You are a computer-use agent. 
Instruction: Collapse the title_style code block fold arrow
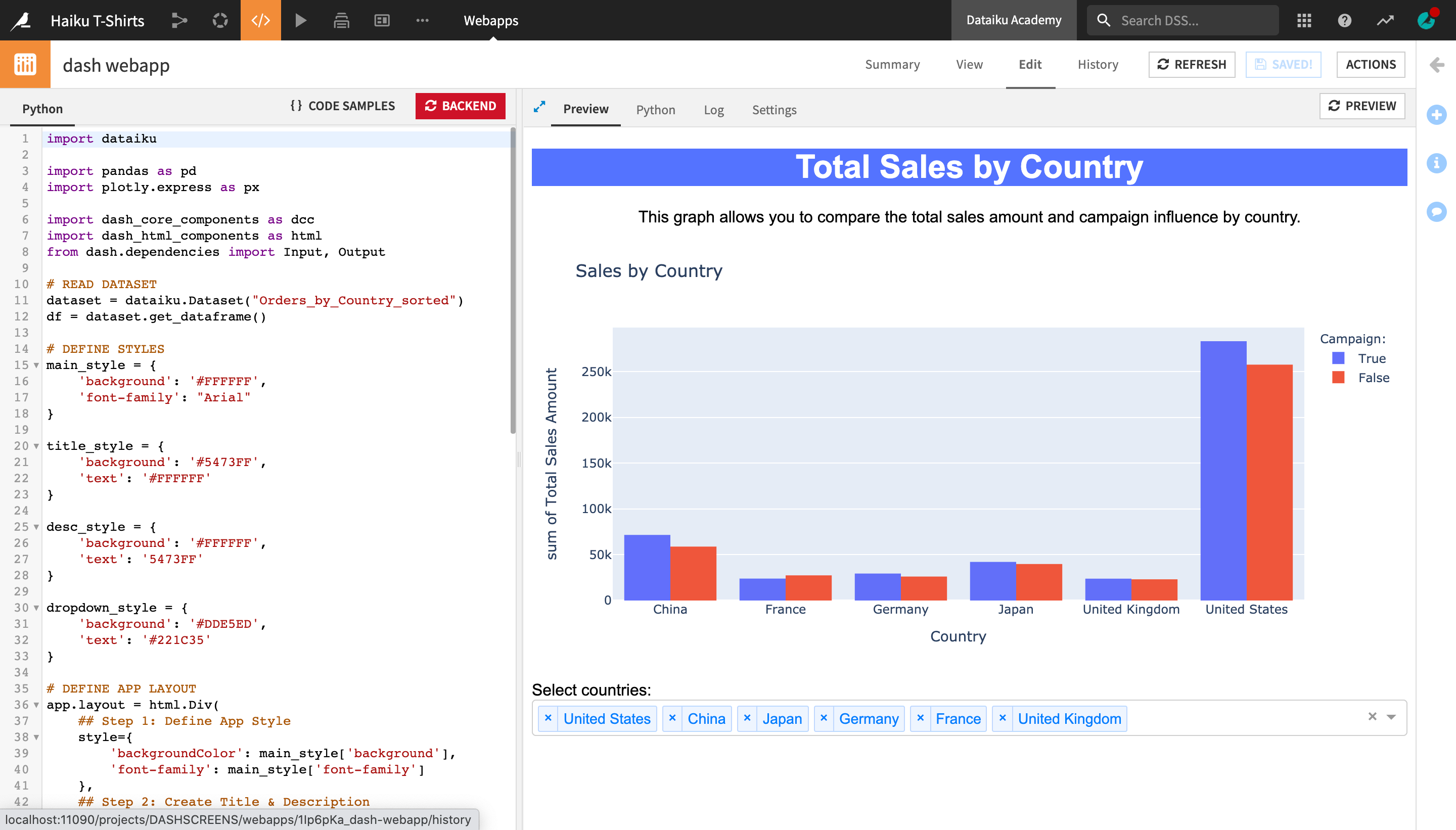click(36, 446)
